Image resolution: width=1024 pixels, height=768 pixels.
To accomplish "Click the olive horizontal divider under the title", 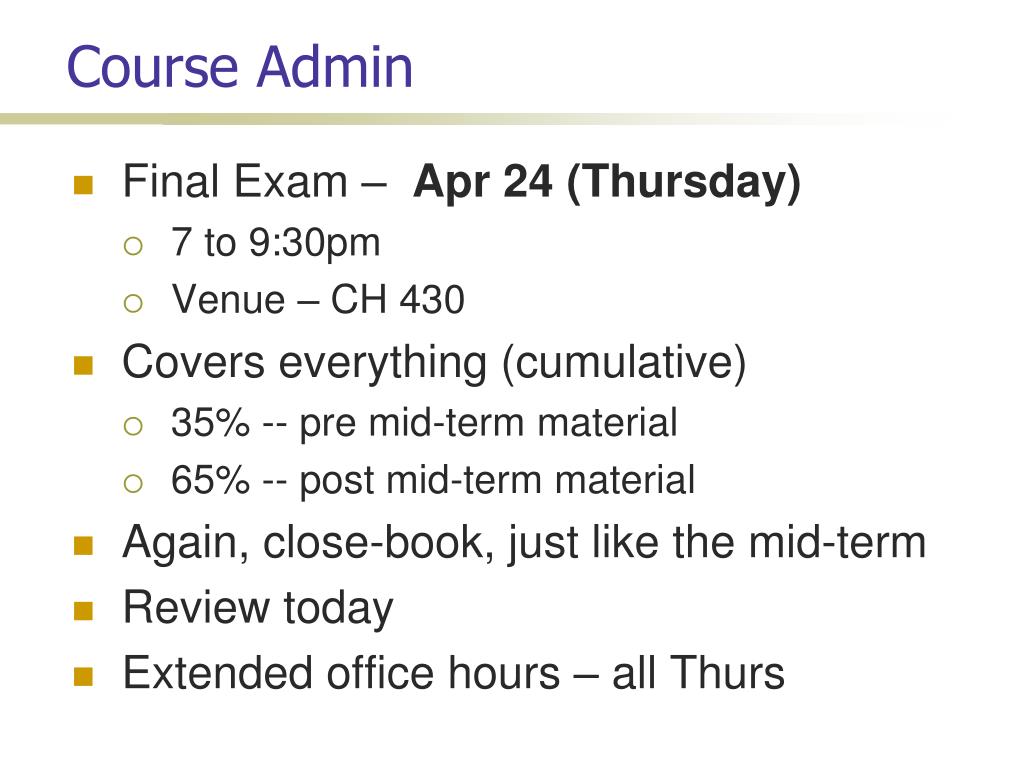I will click(457, 120).
